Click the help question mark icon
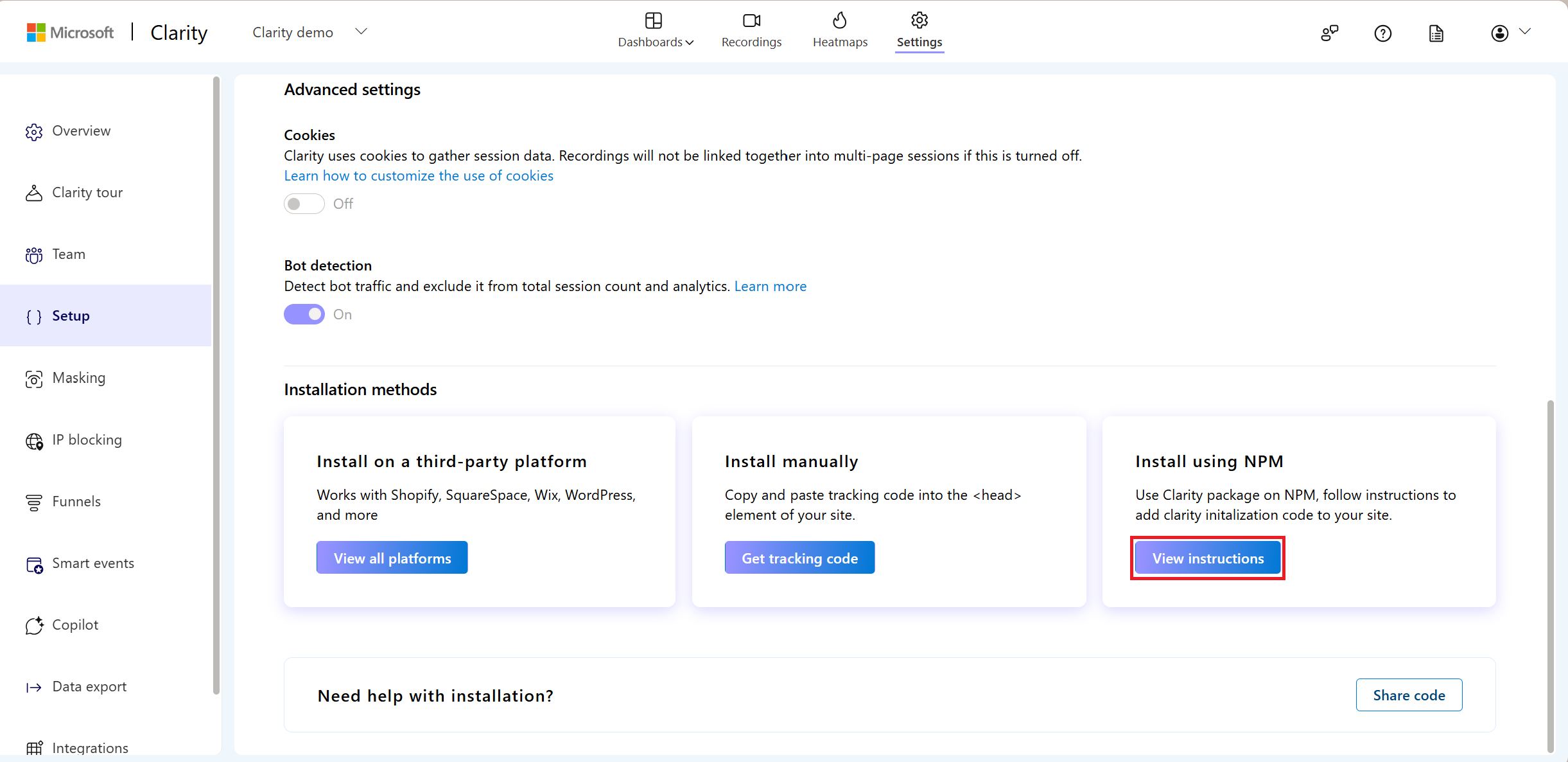The width and height of the screenshot is (1568, 762). pos(1381,35)
